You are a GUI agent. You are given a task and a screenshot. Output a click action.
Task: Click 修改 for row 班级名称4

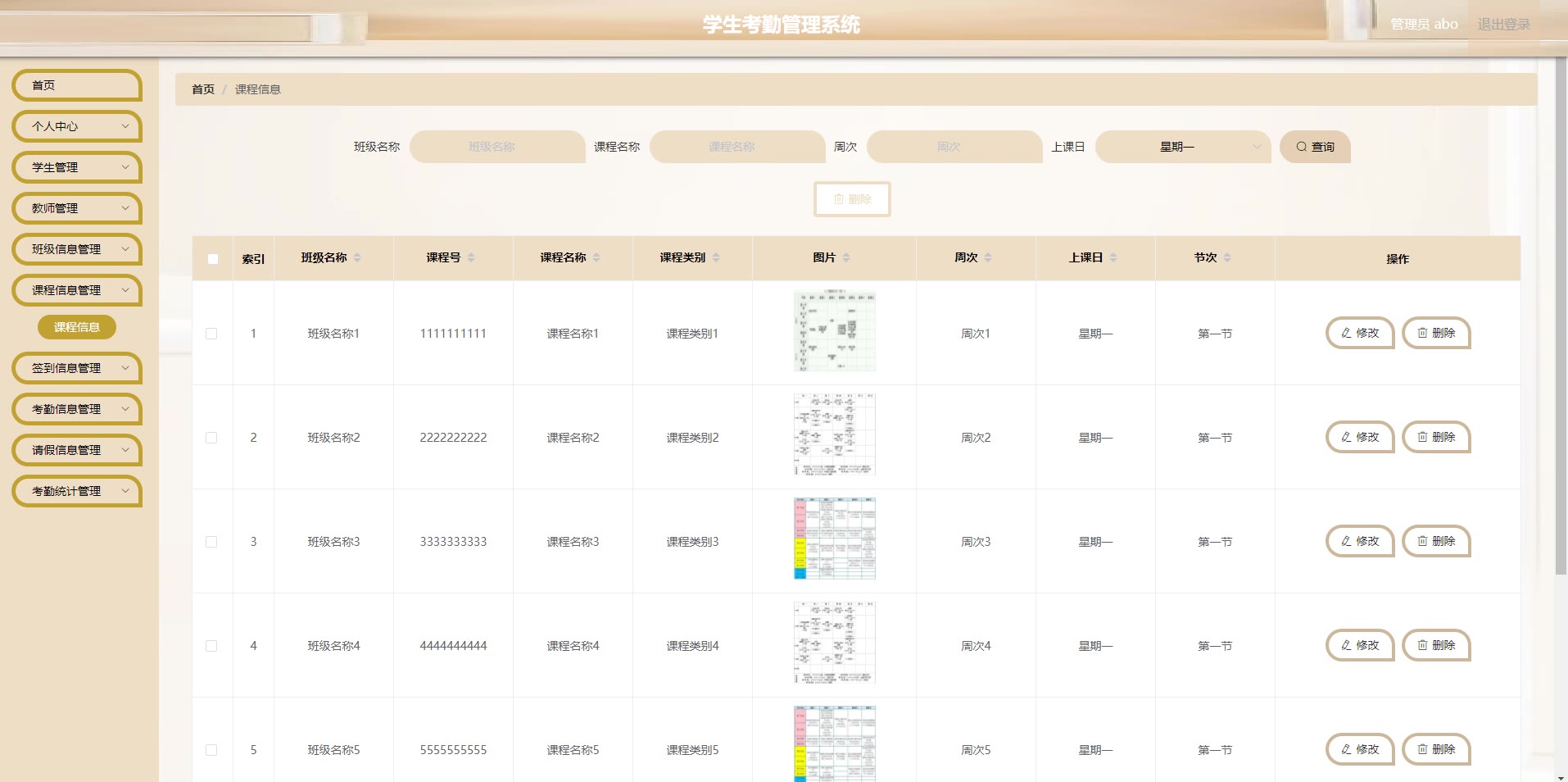[x=1360, y=645]
